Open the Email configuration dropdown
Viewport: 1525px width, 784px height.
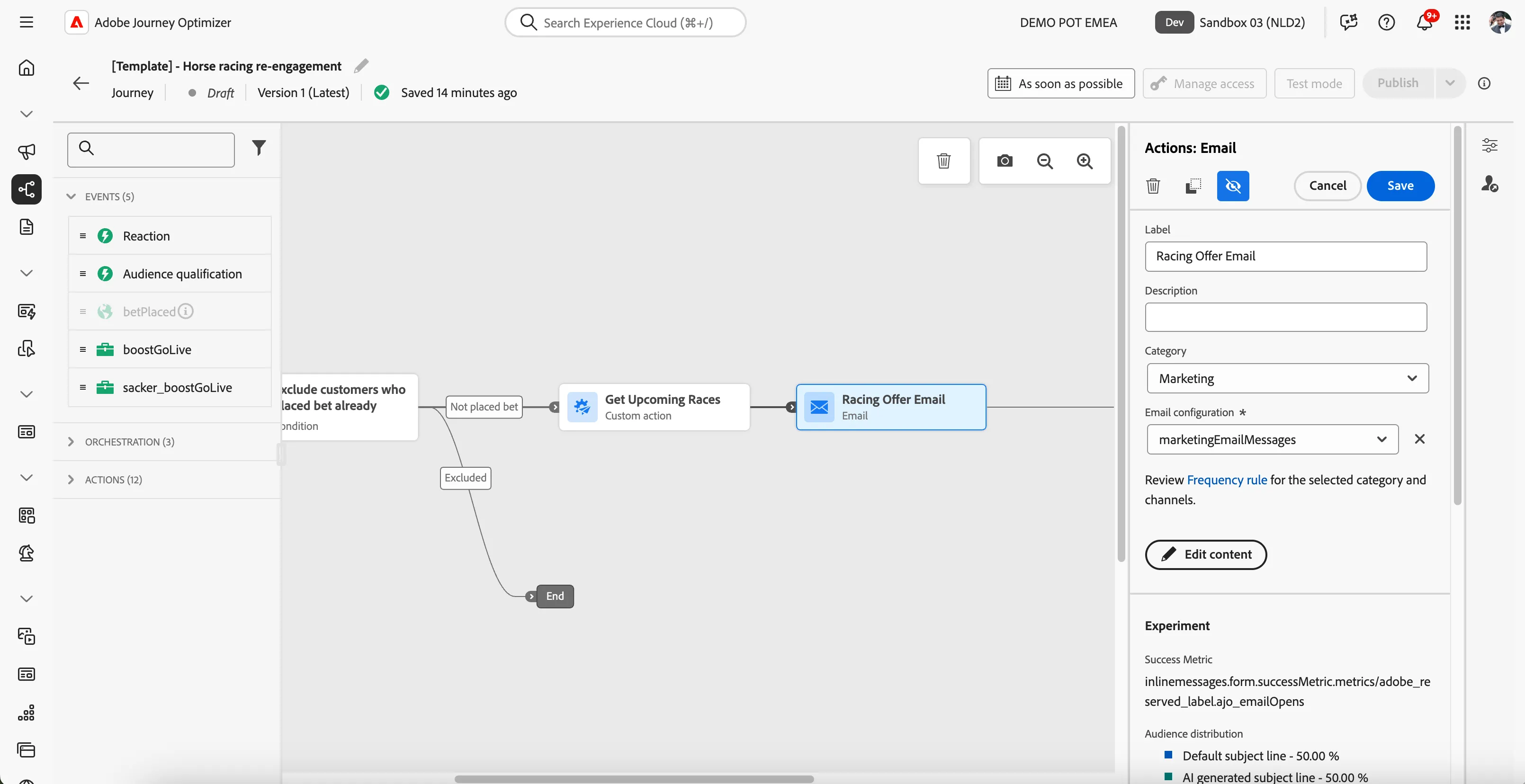coord(1273,439)
